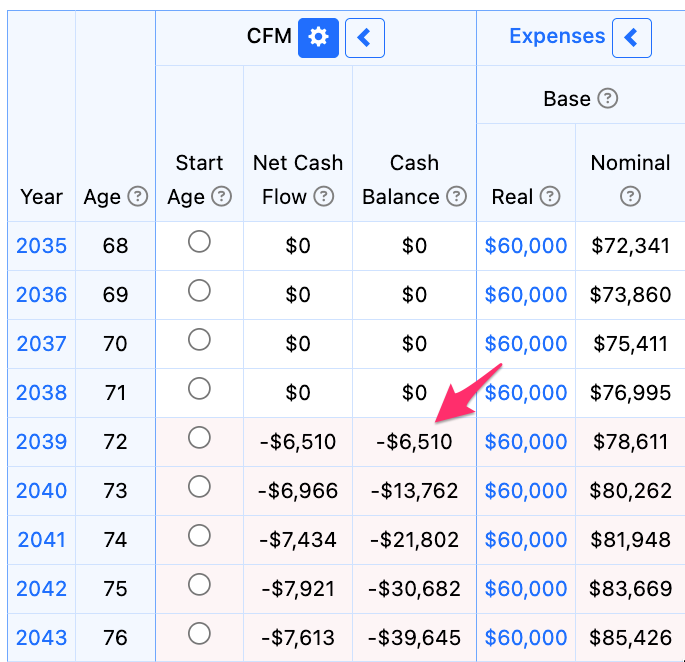Show help for Real column

(x=550, y=196)
